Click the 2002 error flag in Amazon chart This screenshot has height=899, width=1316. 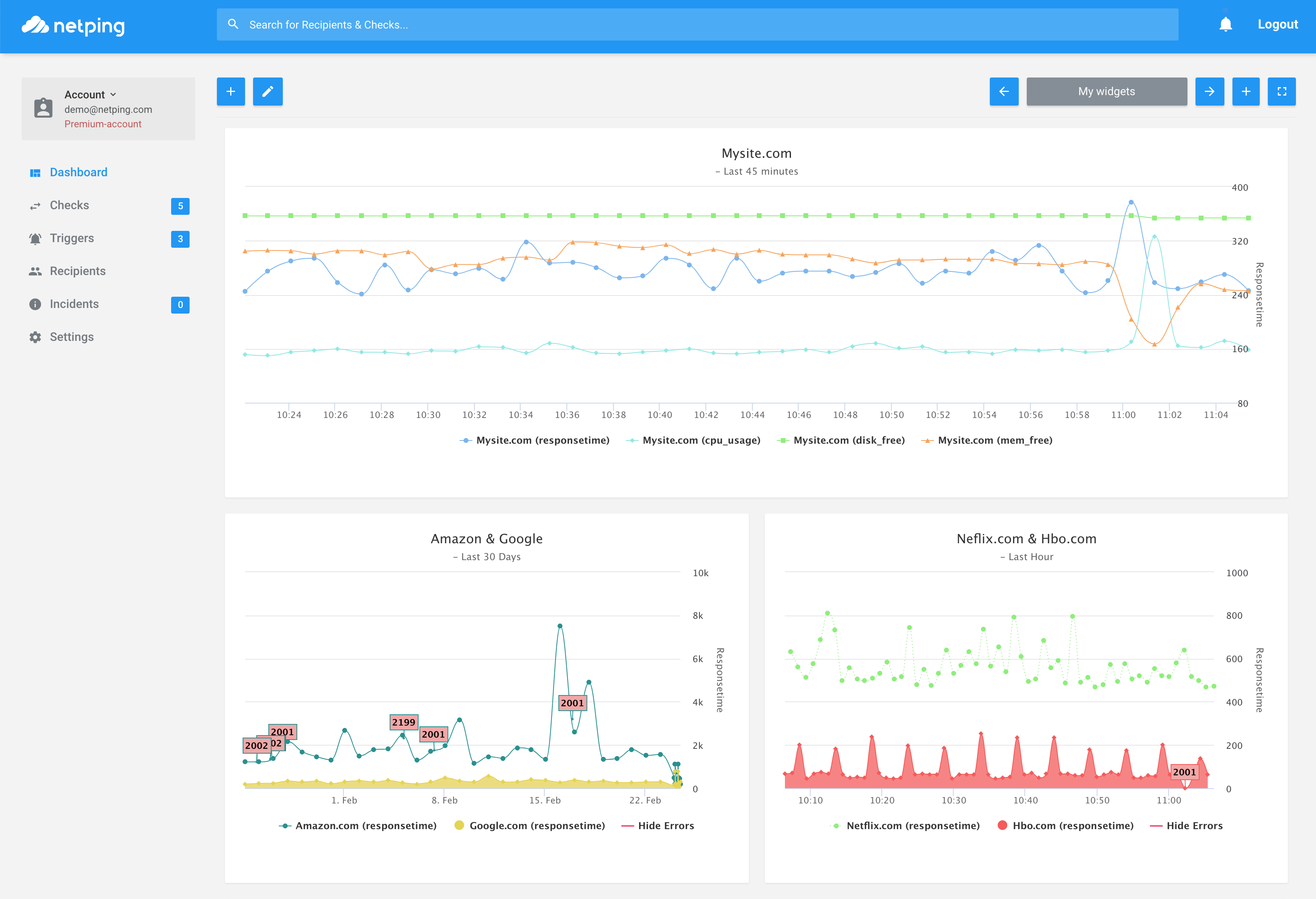point(257,745)
